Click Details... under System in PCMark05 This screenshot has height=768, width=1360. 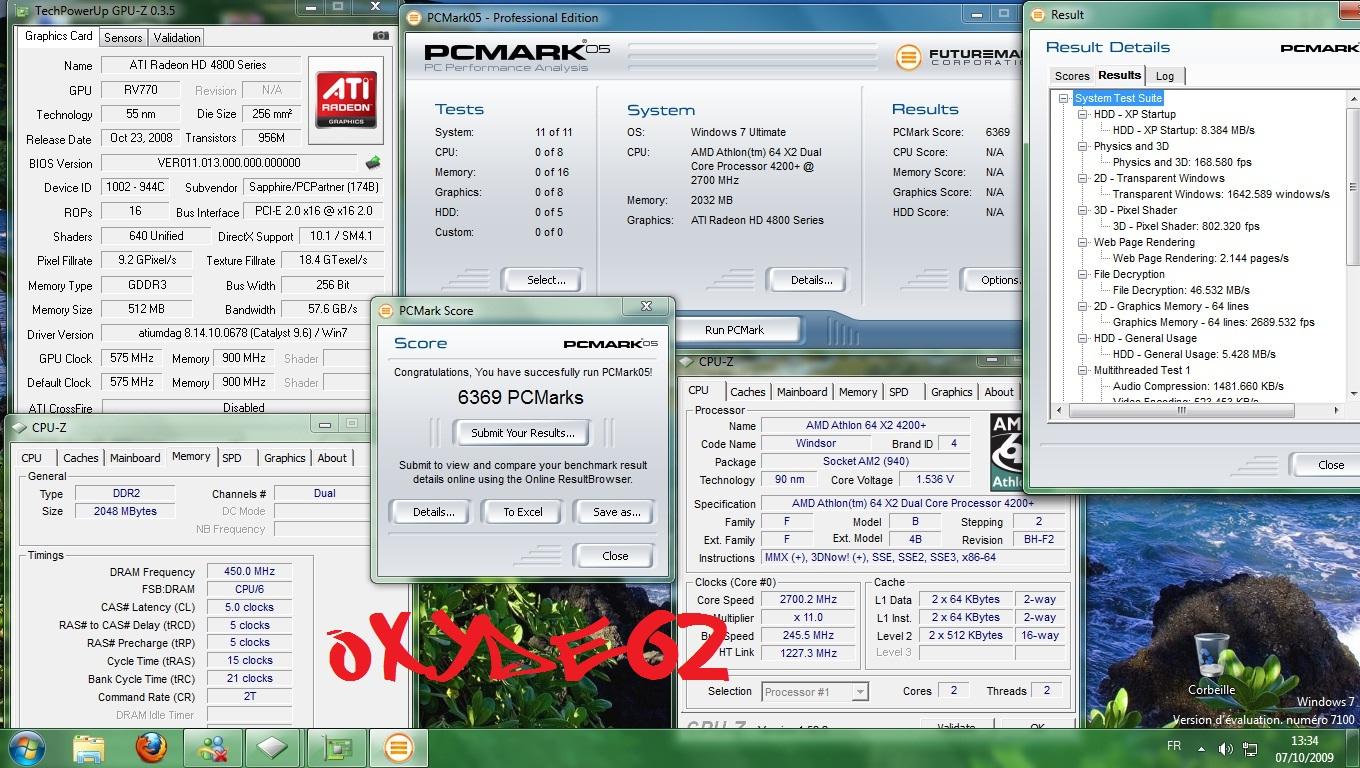click(810, 280)
